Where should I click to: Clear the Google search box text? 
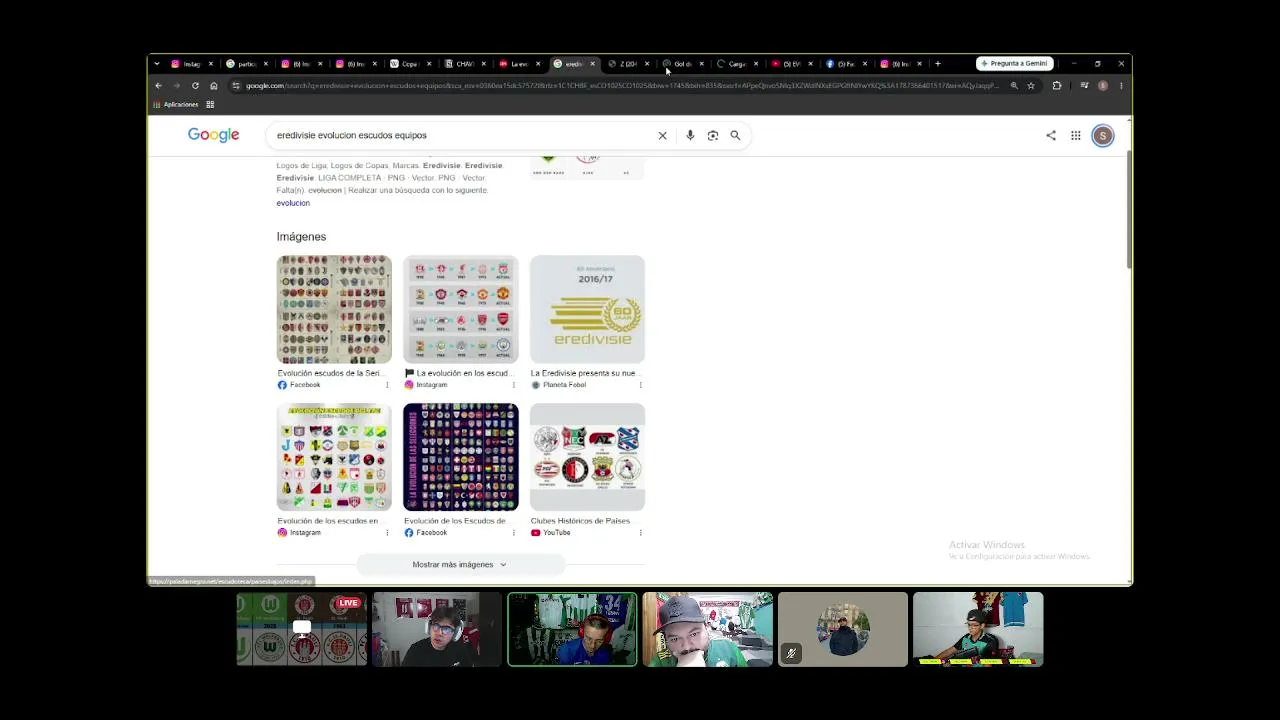click(x=662, y=136)
